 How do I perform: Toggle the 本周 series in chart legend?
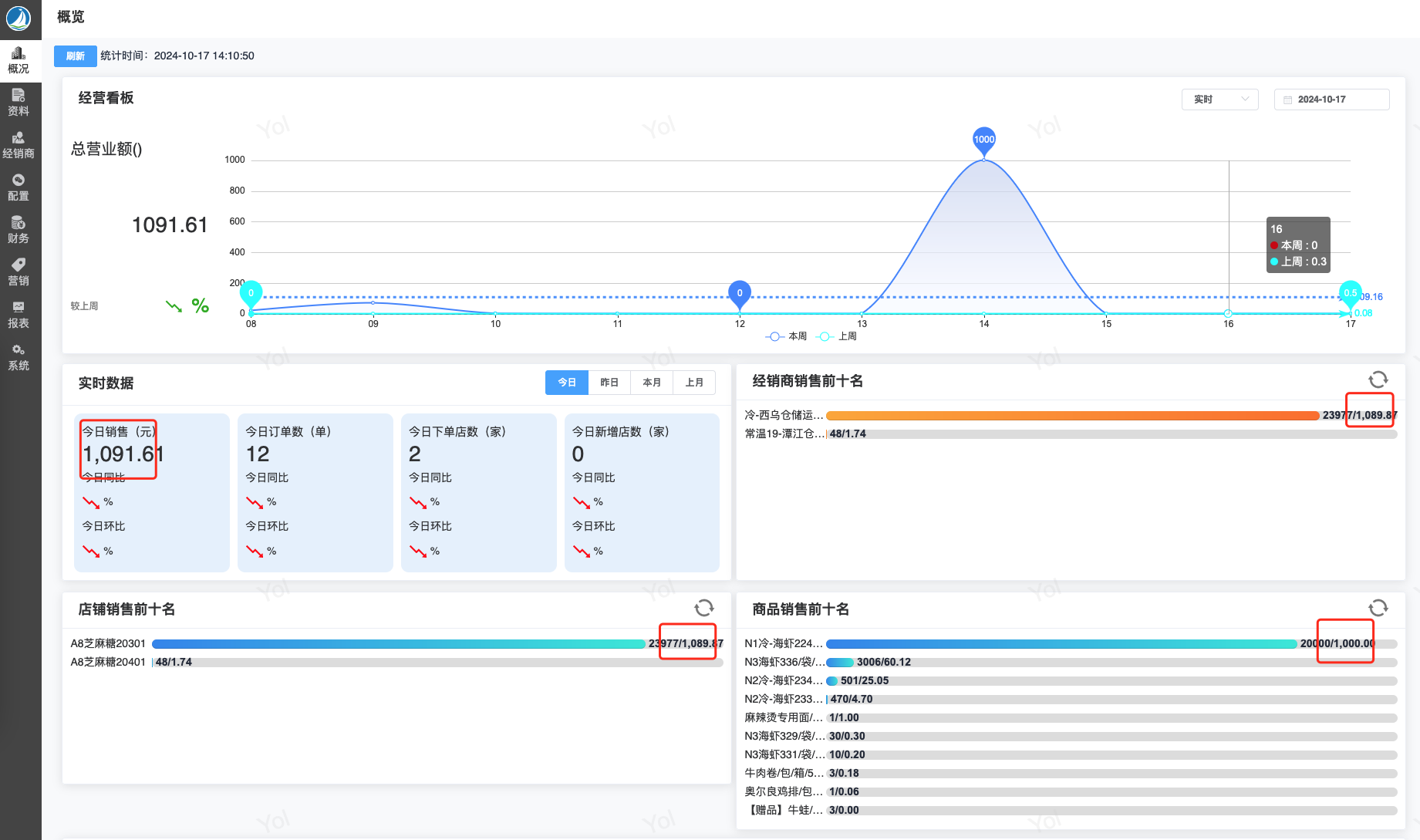pos(787,336)
